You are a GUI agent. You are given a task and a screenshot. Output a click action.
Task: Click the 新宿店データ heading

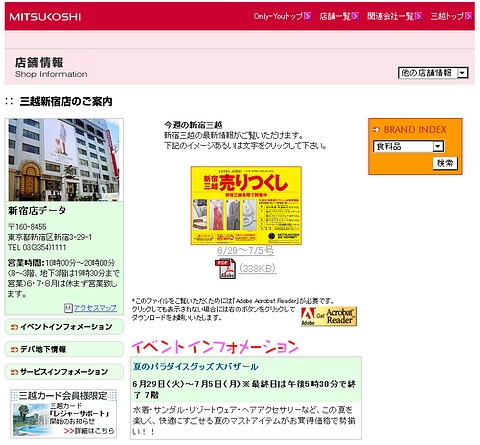point(37,210)
